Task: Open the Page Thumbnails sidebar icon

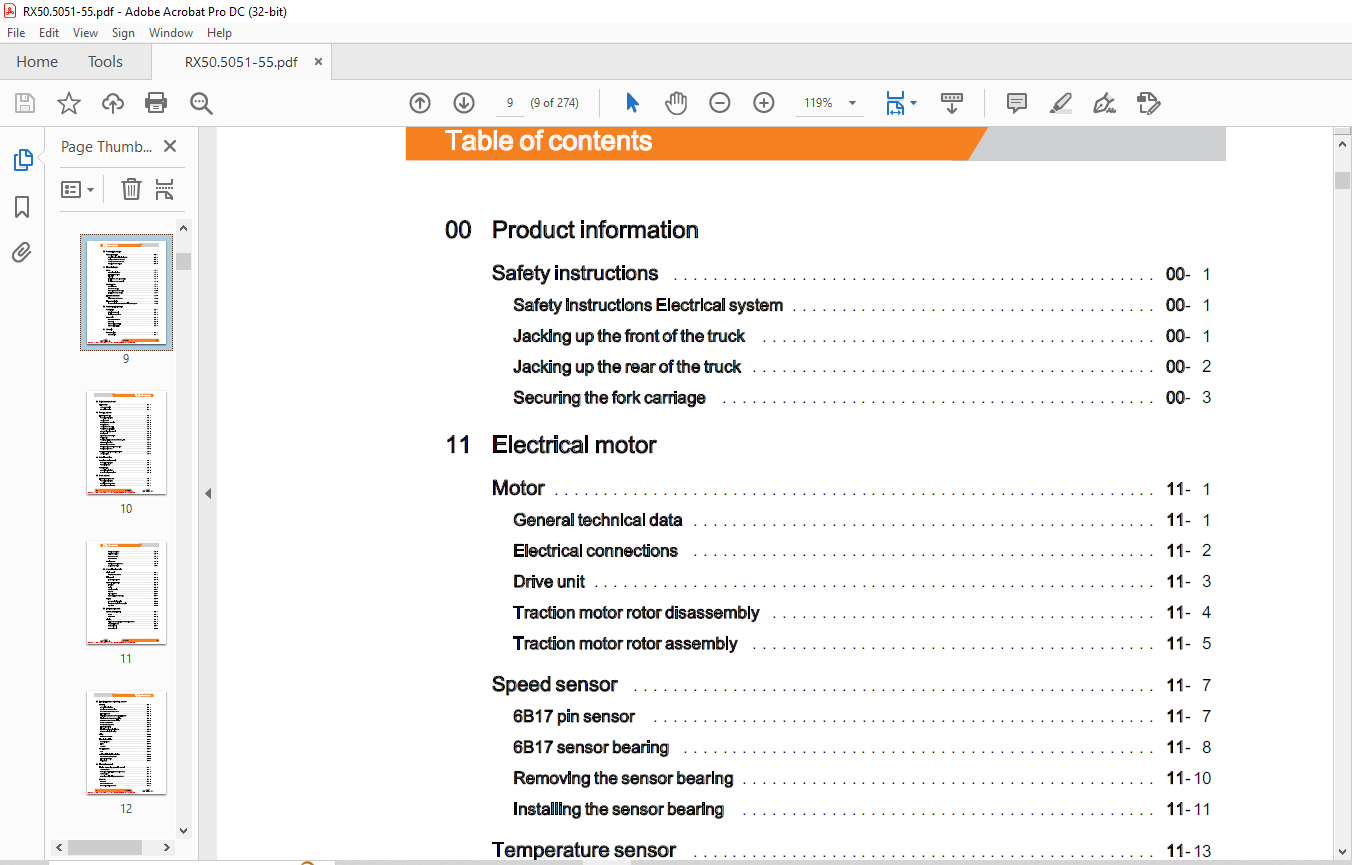Action: tap(22, 160)
